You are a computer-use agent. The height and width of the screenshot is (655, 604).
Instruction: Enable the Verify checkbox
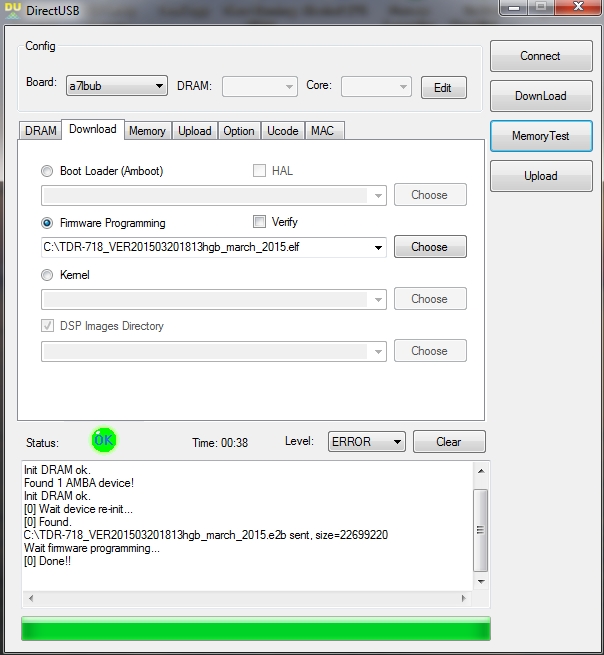pyautogui.click(x=259, y=222)
